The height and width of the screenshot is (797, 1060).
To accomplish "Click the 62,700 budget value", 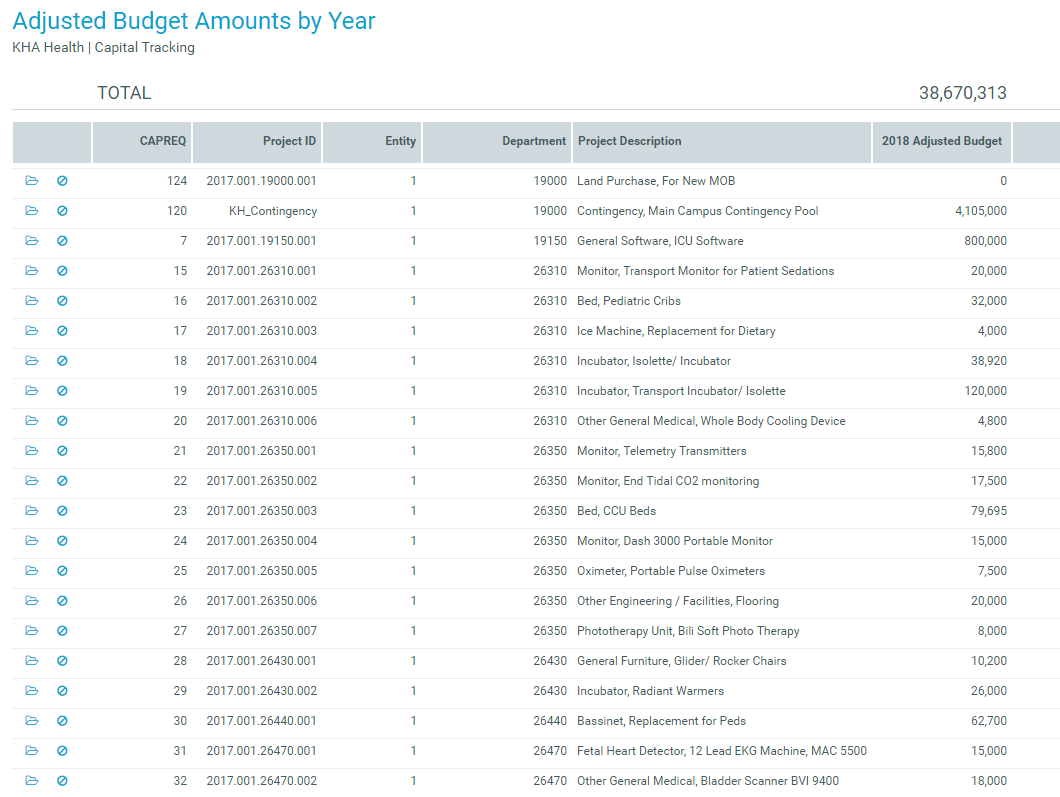I will (988, 721).
